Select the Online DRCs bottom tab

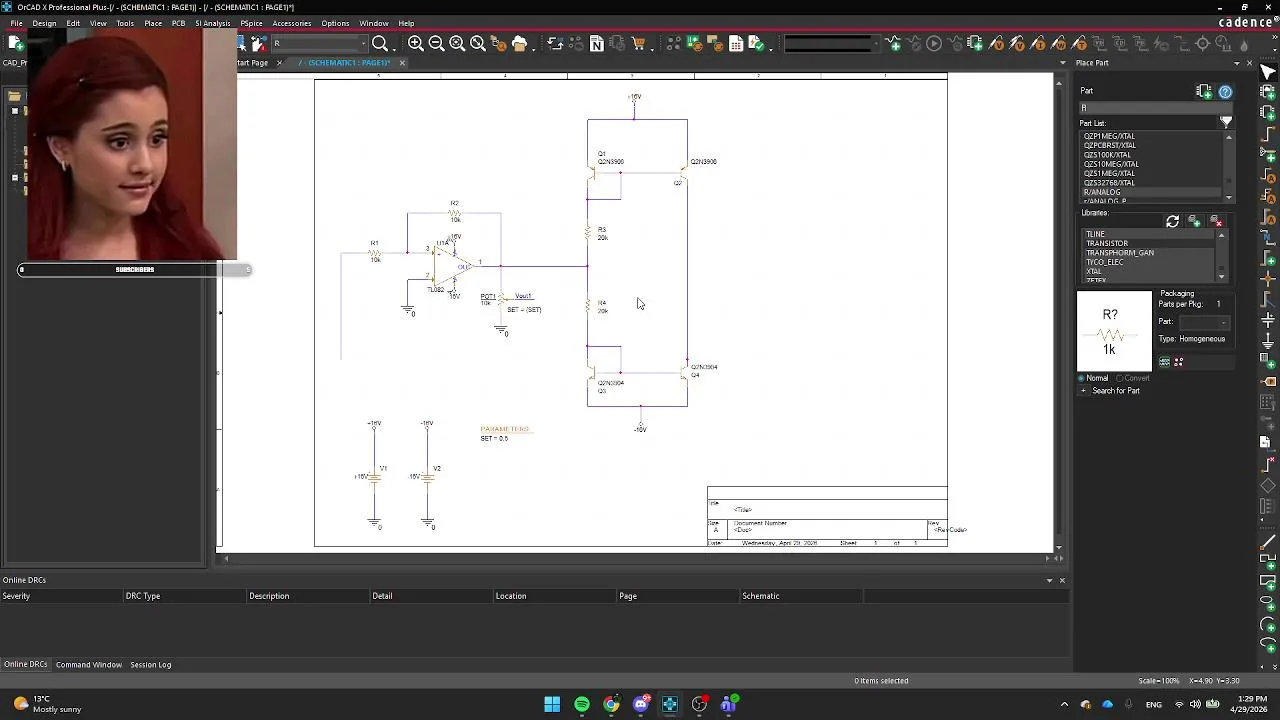(25, 665)
